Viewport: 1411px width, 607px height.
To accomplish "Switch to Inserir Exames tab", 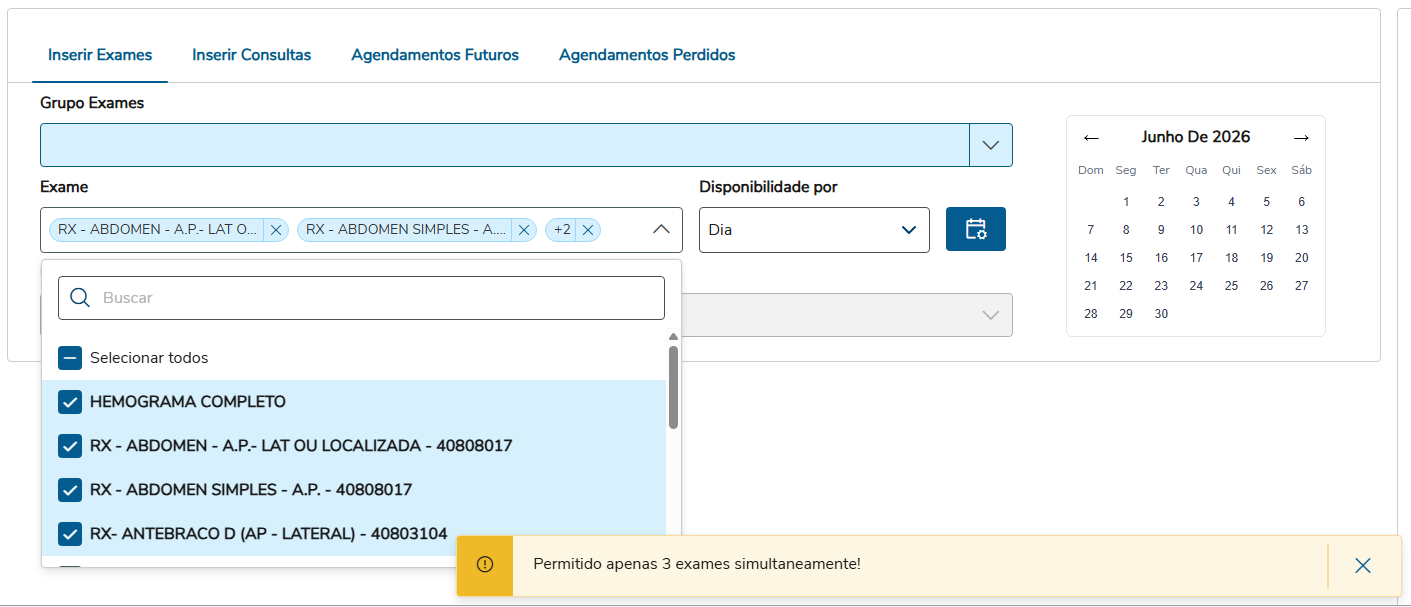I will pyautogui.click(x=100, y=55).
